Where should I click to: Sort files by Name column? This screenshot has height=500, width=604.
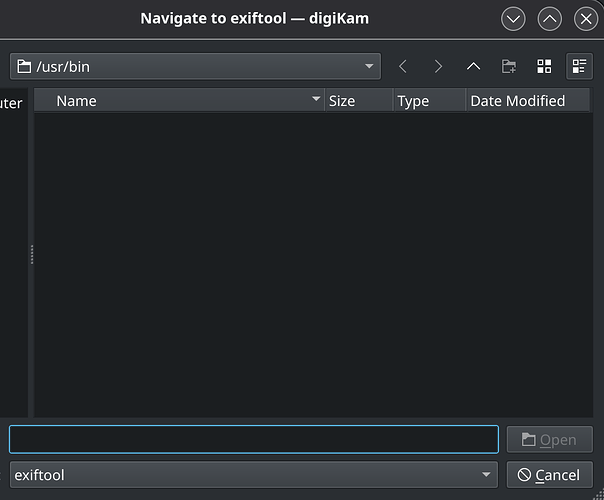(180, 101)
